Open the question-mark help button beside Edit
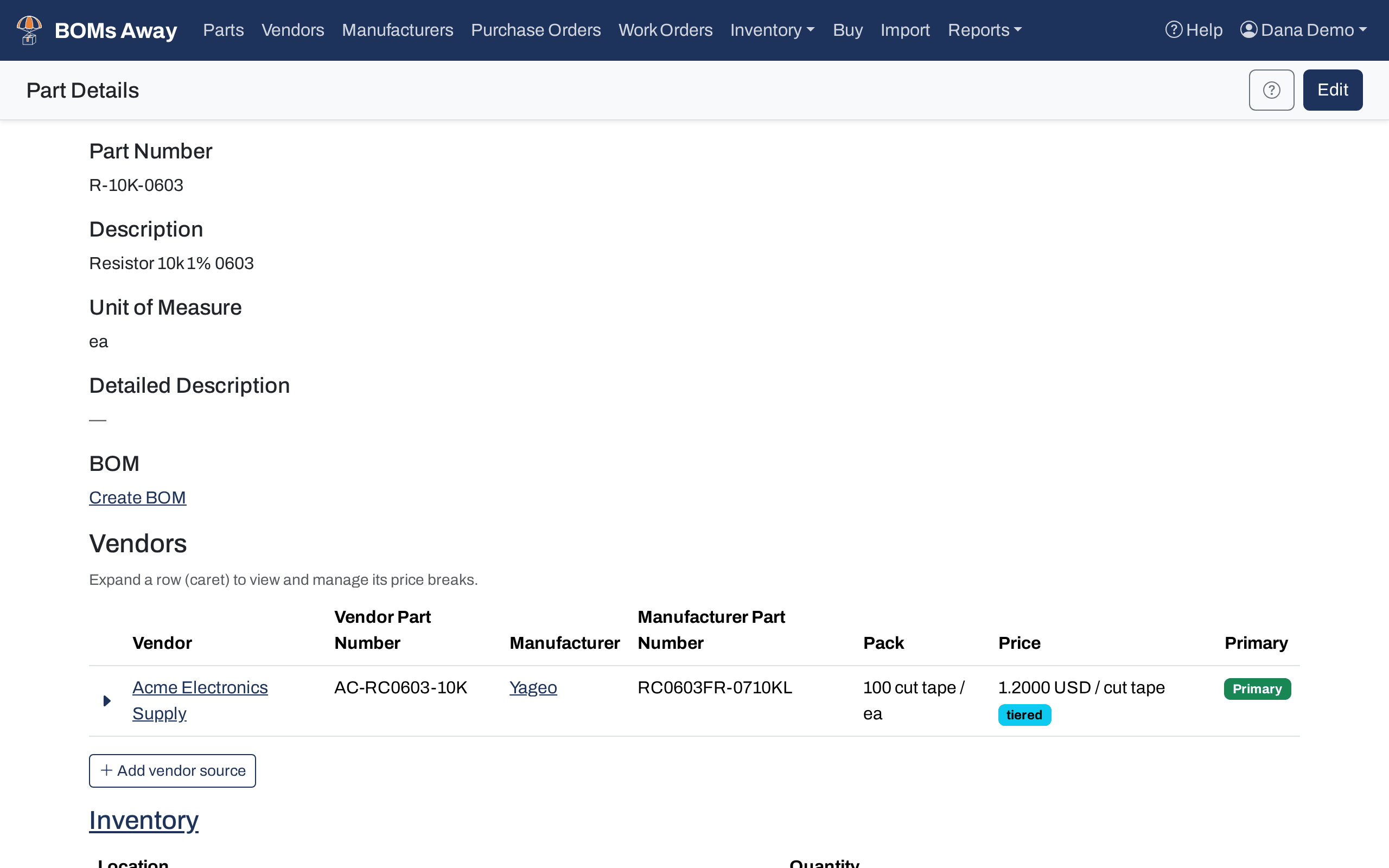This screenshot has width=1389, height=868. click(1271, 90)
